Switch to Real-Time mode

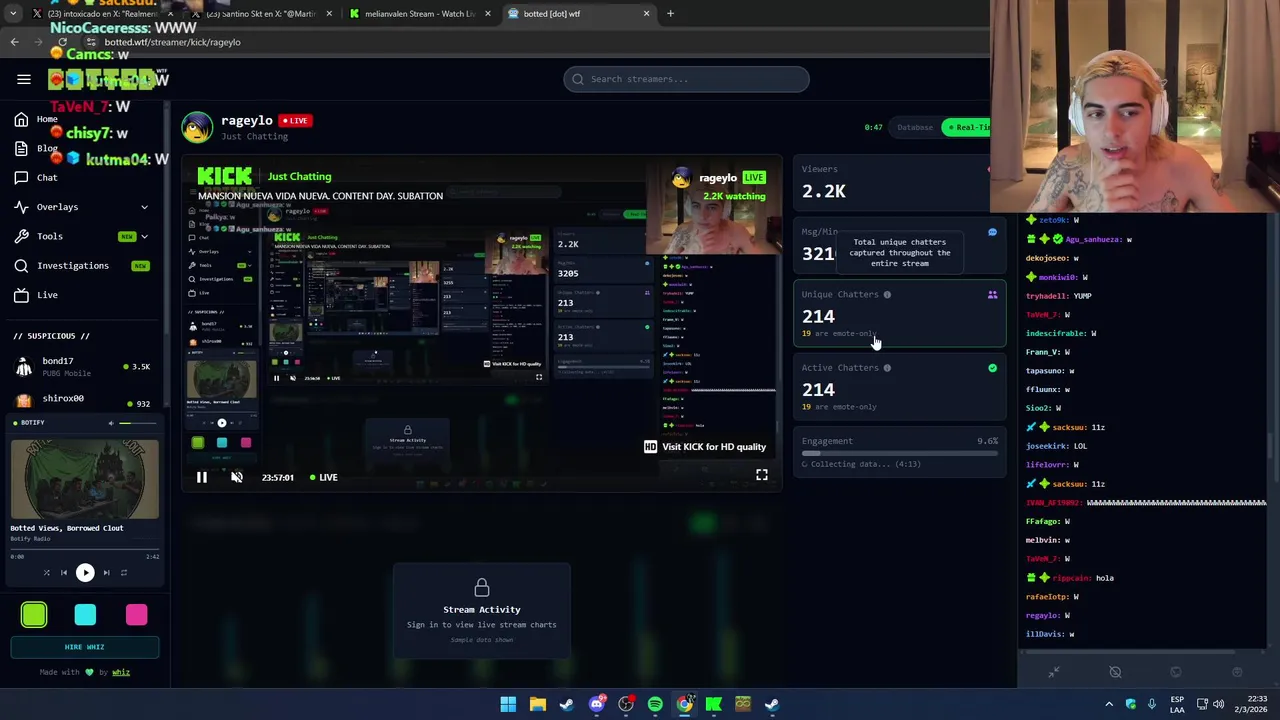[x=967, y=127]
